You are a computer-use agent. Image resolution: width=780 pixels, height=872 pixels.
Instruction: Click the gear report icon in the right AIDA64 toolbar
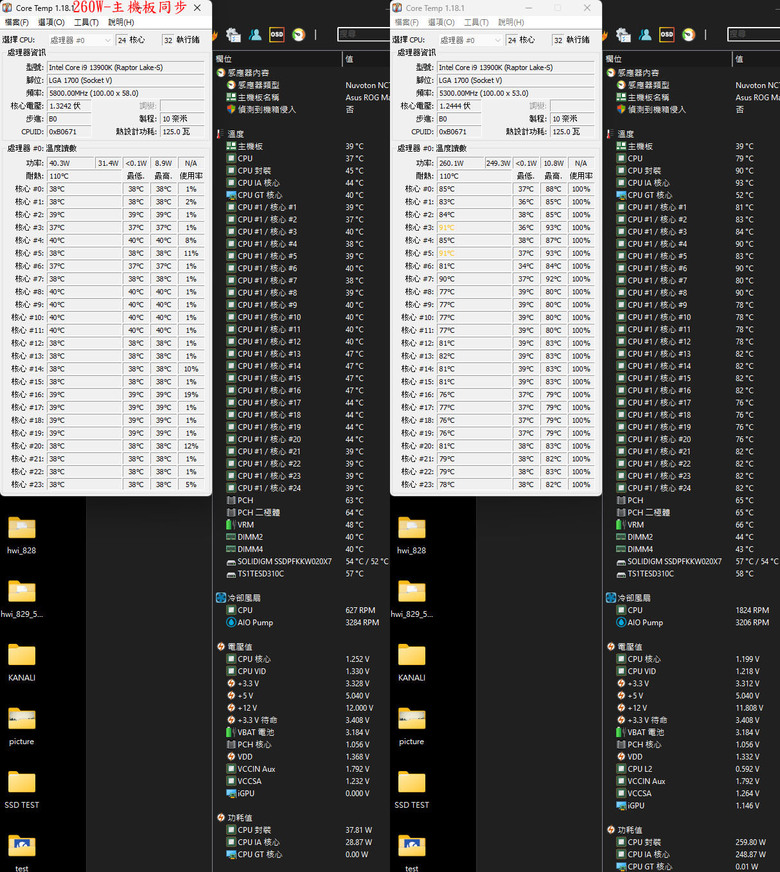623,34
